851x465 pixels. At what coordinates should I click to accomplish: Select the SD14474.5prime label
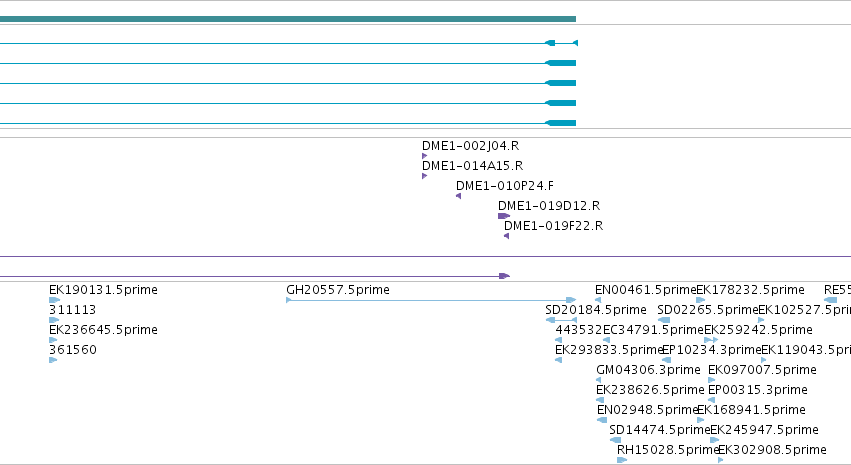tap(659, 431)
